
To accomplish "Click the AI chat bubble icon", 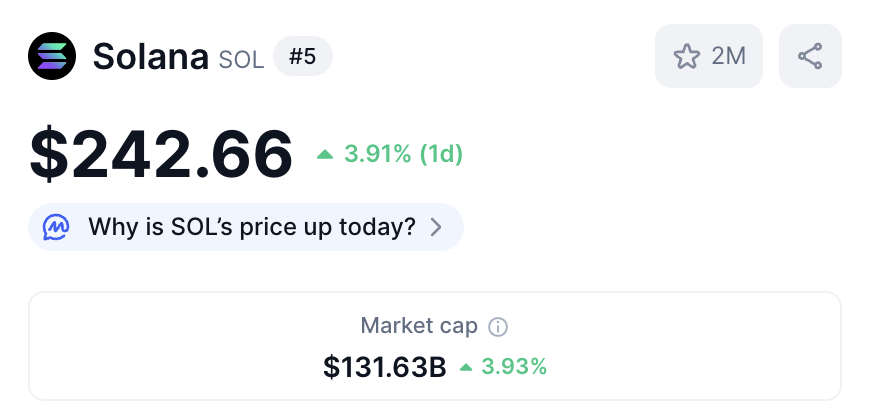I will click(x=56, y=227).
